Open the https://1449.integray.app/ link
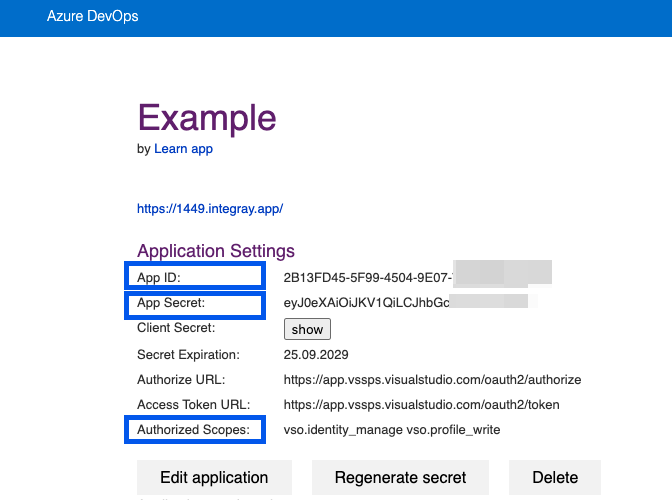672x500 pixels. pyautogui.click(x=210, y=209)
